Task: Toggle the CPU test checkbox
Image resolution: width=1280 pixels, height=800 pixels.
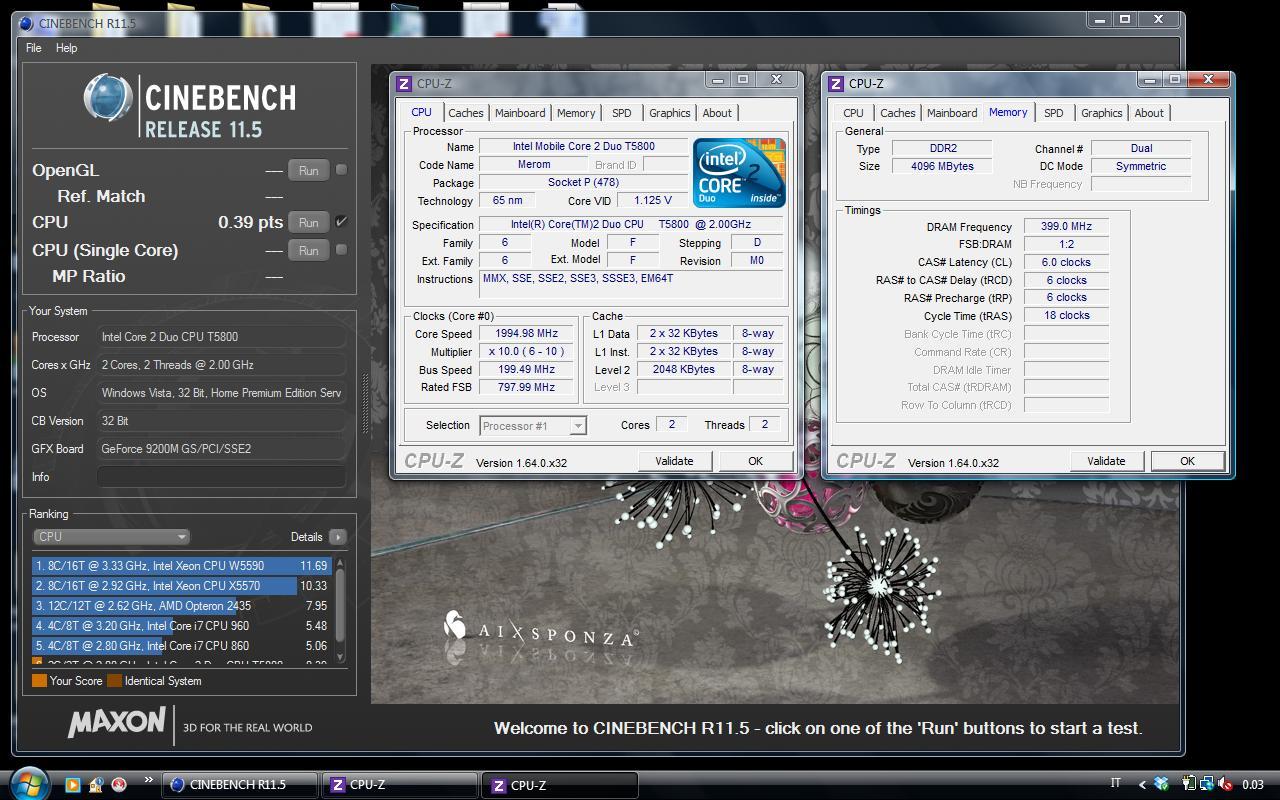Action: [341, 222]
